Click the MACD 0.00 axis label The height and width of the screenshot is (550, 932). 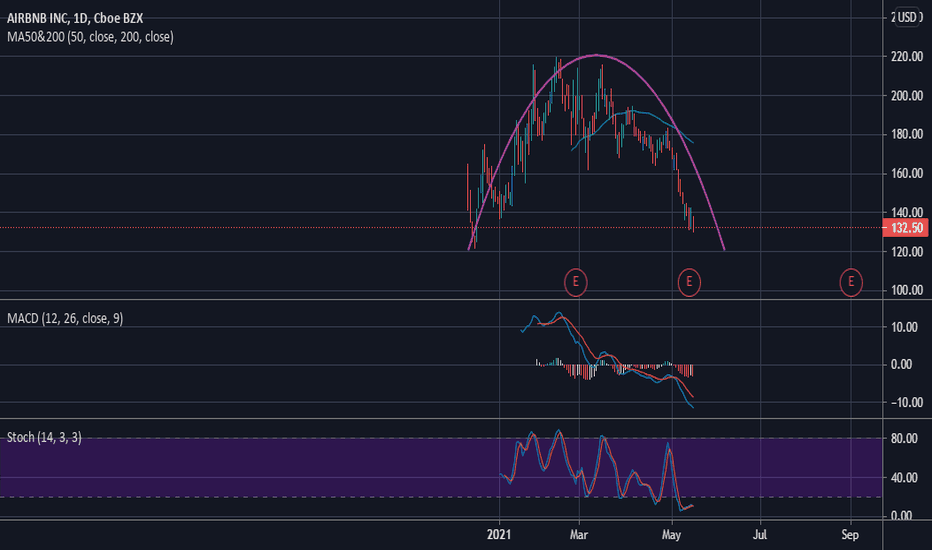[902, 364]
